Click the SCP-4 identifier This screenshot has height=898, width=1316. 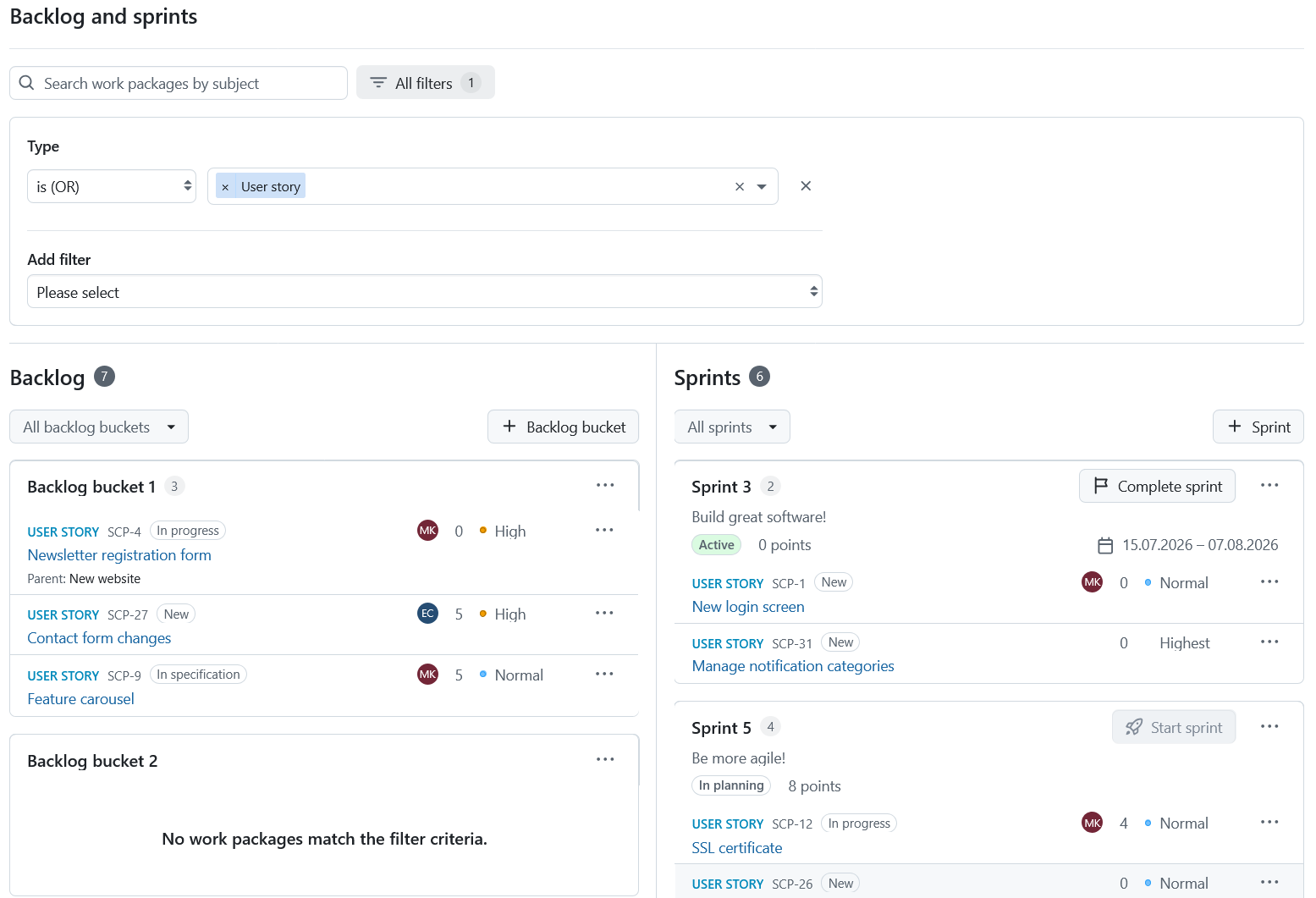pos(124,532)
